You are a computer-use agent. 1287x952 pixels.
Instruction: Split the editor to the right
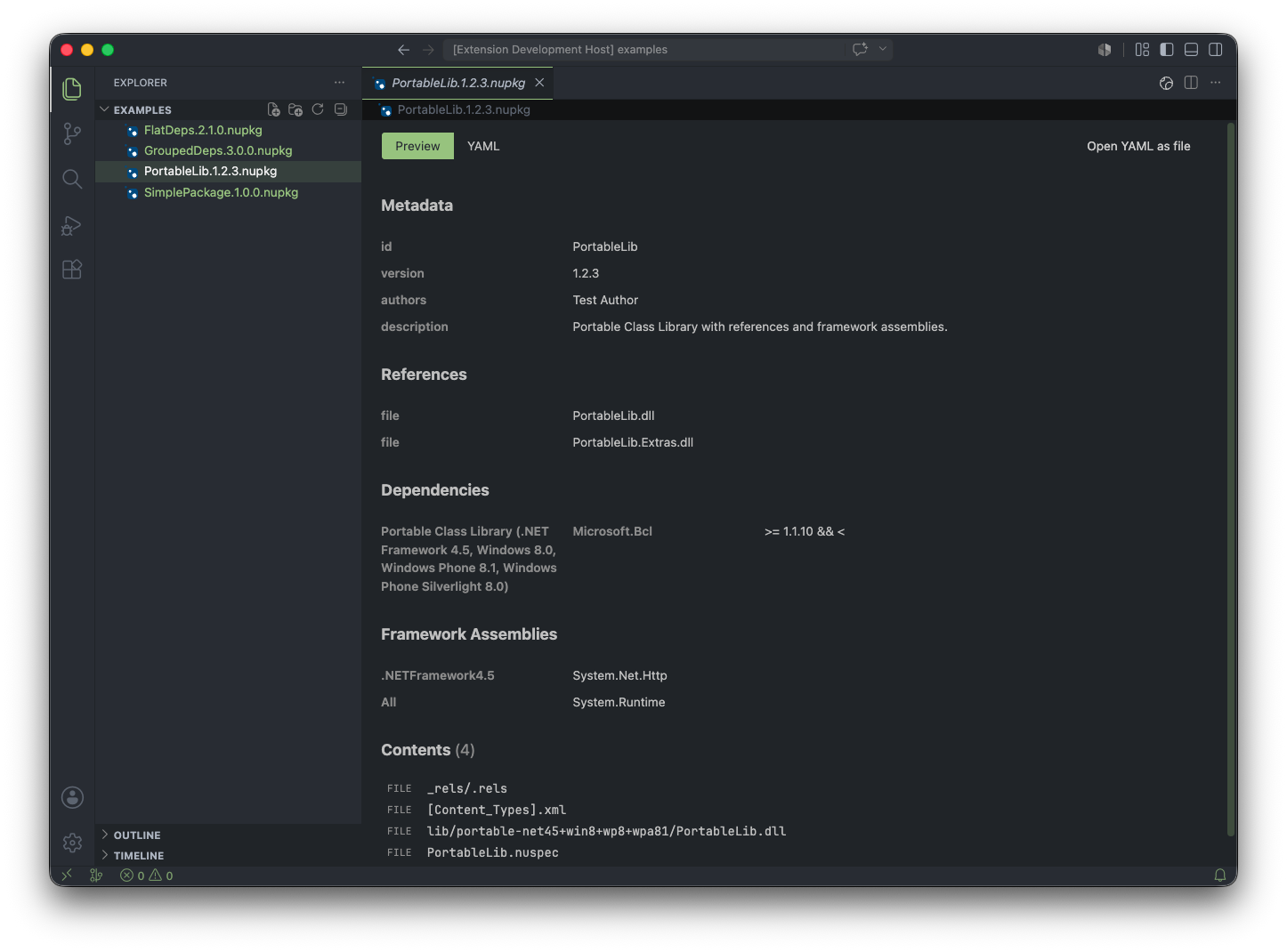[1191, 83]
